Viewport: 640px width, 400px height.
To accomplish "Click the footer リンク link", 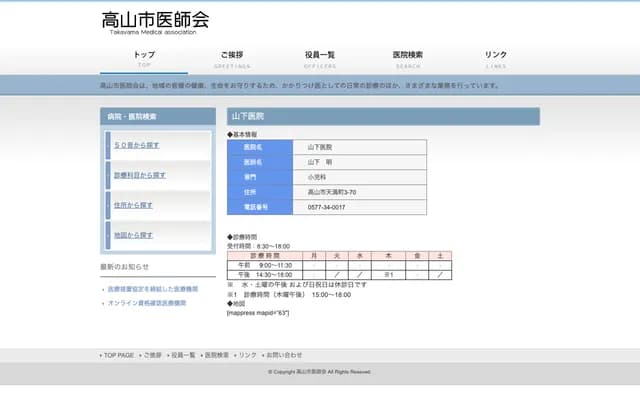I will tap(247, 355).
